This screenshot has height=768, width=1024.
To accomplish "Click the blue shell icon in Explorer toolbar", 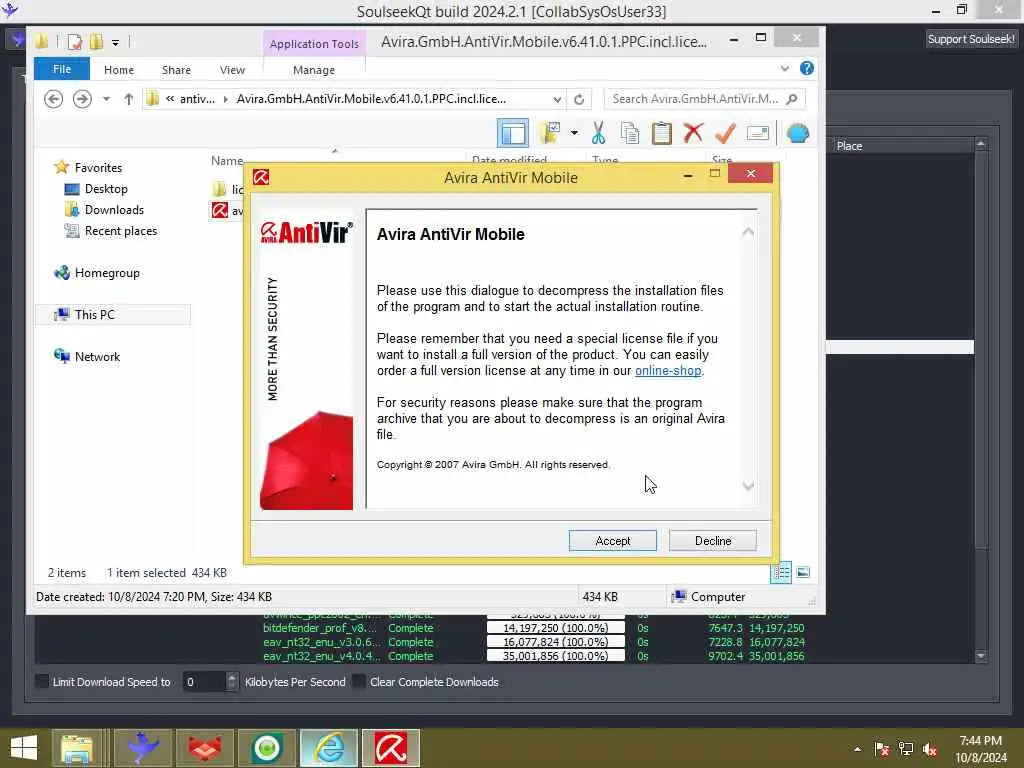I will coord(797,133).
